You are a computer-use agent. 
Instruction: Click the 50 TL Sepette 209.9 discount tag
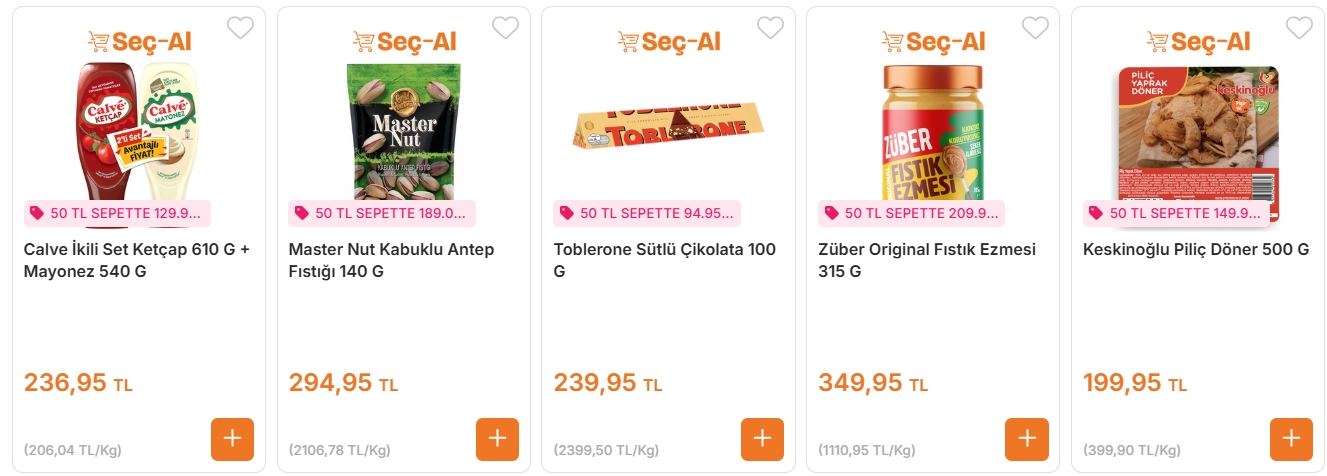coord(911,213)
